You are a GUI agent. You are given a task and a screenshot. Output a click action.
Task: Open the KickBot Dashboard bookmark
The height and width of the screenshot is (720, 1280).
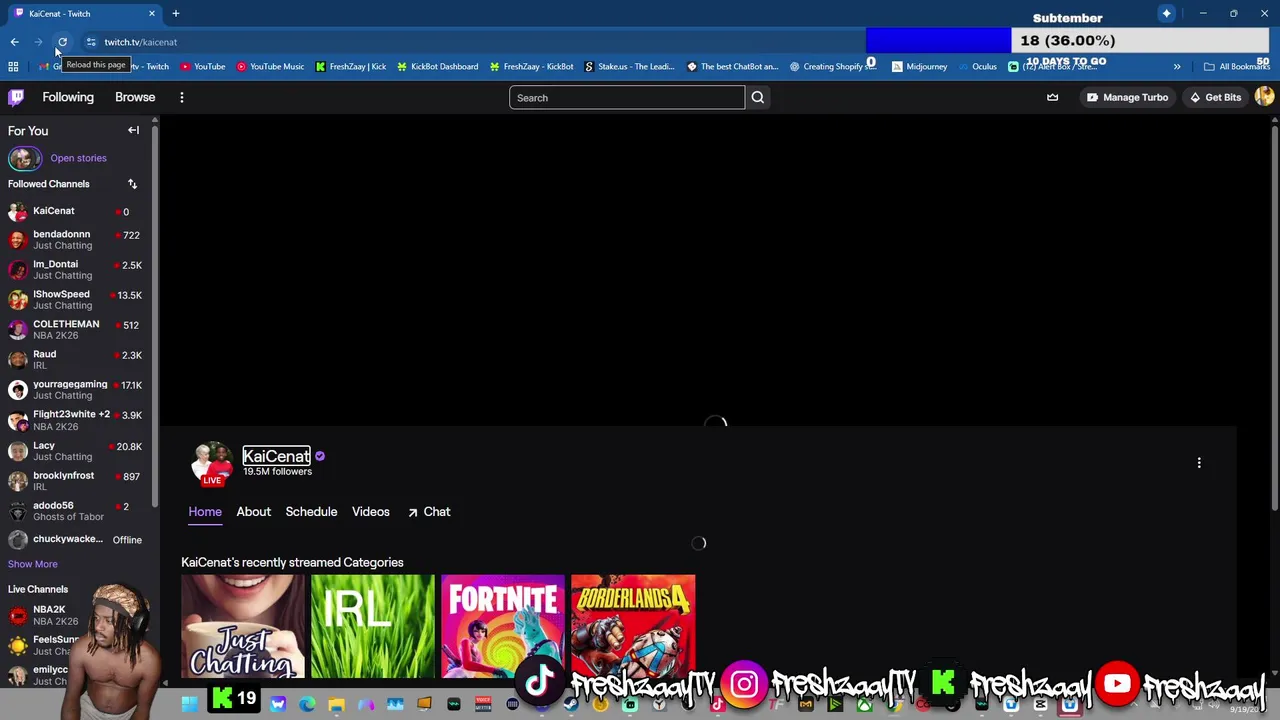pyautogui.click(x=438, y=67)
